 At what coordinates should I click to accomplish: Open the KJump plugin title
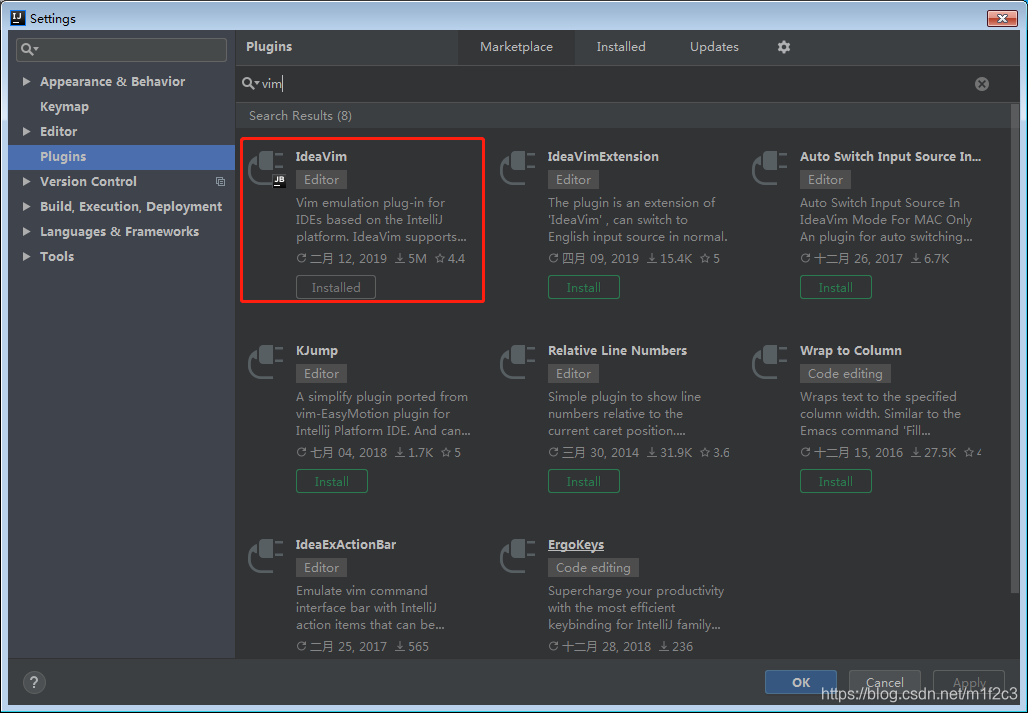point(317,351)
